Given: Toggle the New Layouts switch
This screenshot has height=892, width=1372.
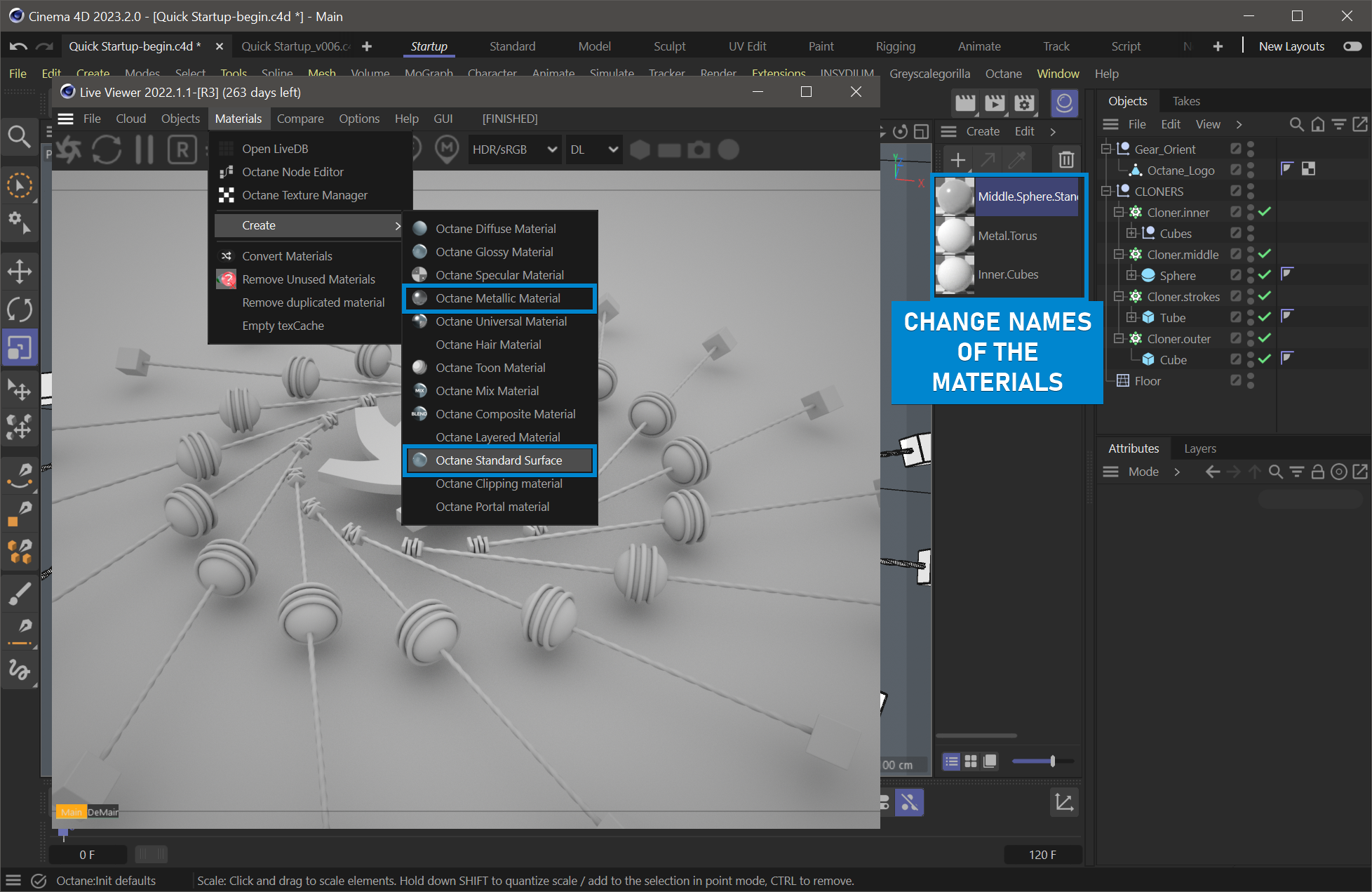Looking at the screenshot, I should click(1352, 46).
